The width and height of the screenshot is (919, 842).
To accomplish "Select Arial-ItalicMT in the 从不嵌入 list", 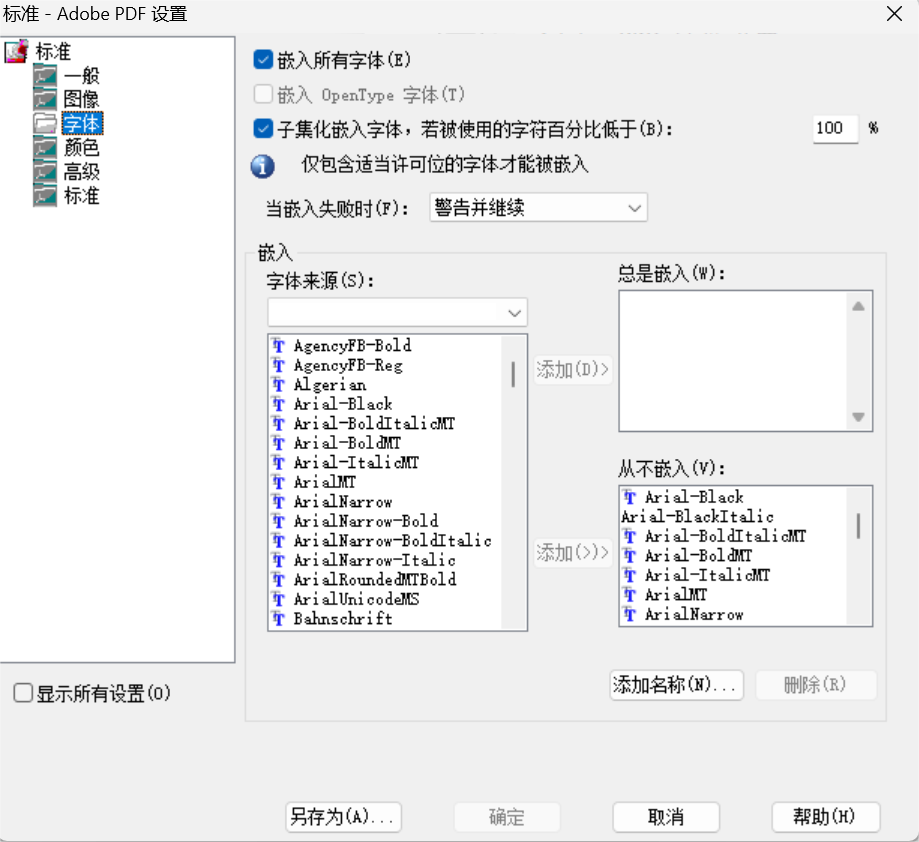I will point(707,575).
